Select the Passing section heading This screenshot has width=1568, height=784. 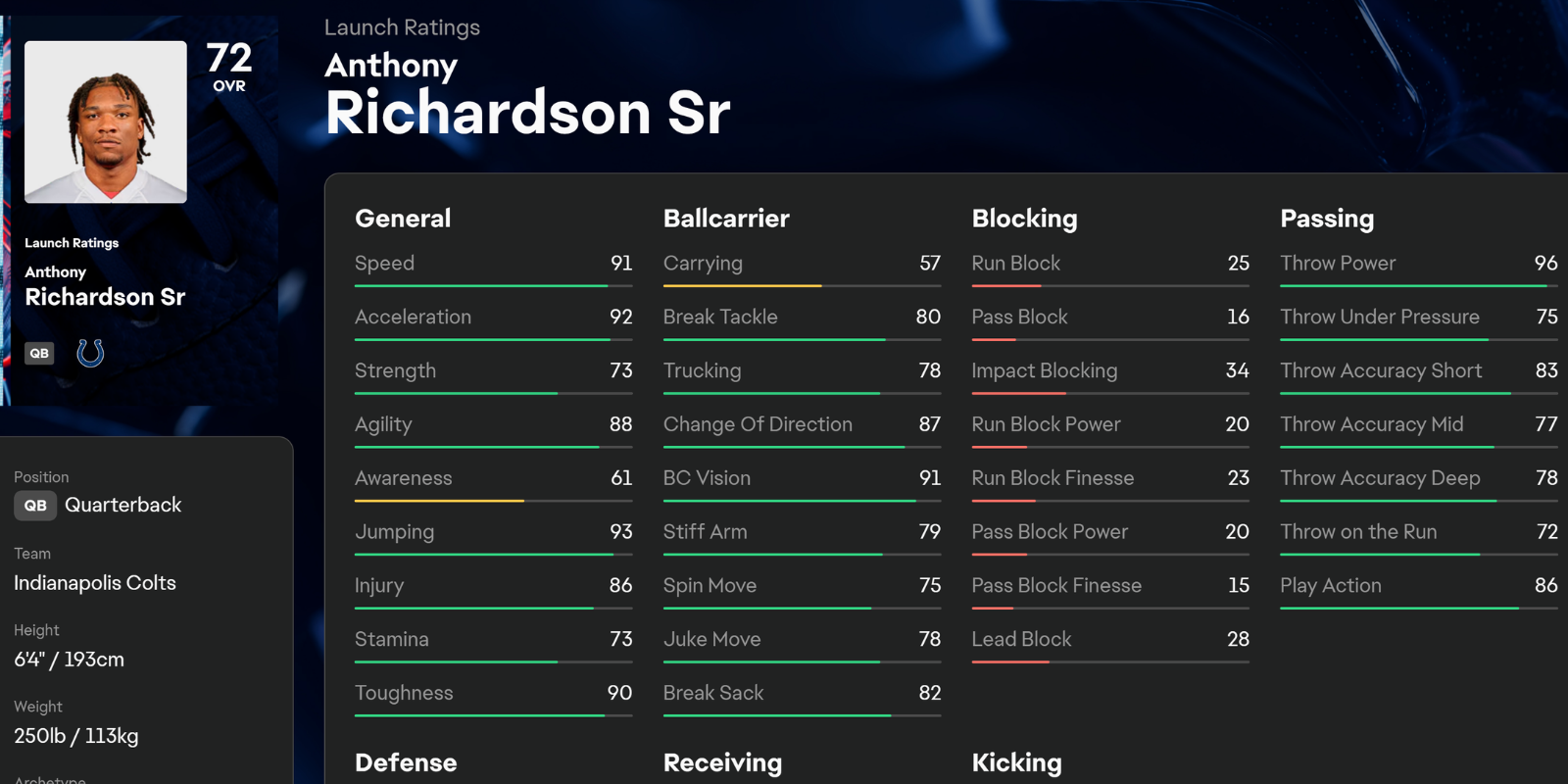[1327, 219]
